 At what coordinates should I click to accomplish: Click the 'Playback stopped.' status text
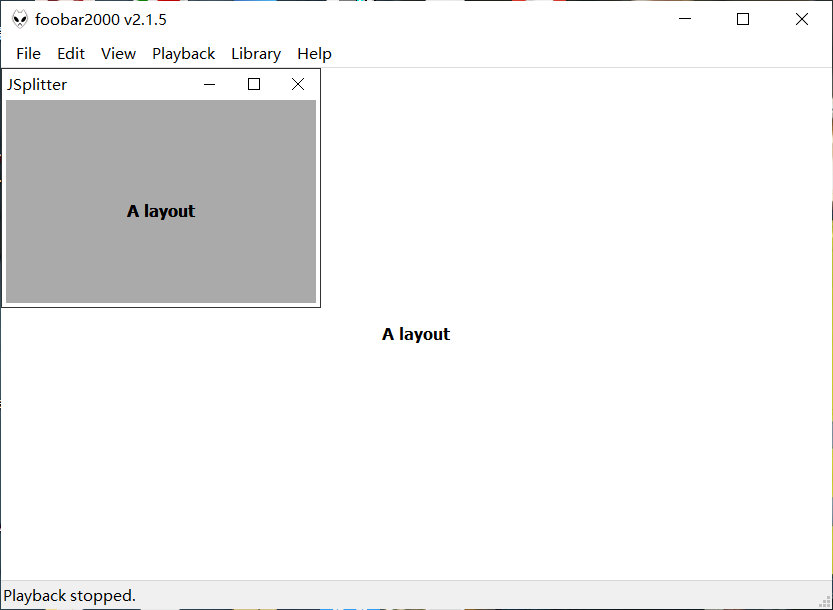[x=70, y=596]
